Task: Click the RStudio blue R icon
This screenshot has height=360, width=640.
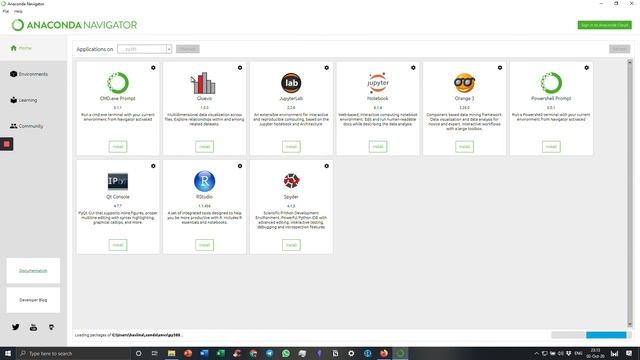Action: click(x=204, y=181)
